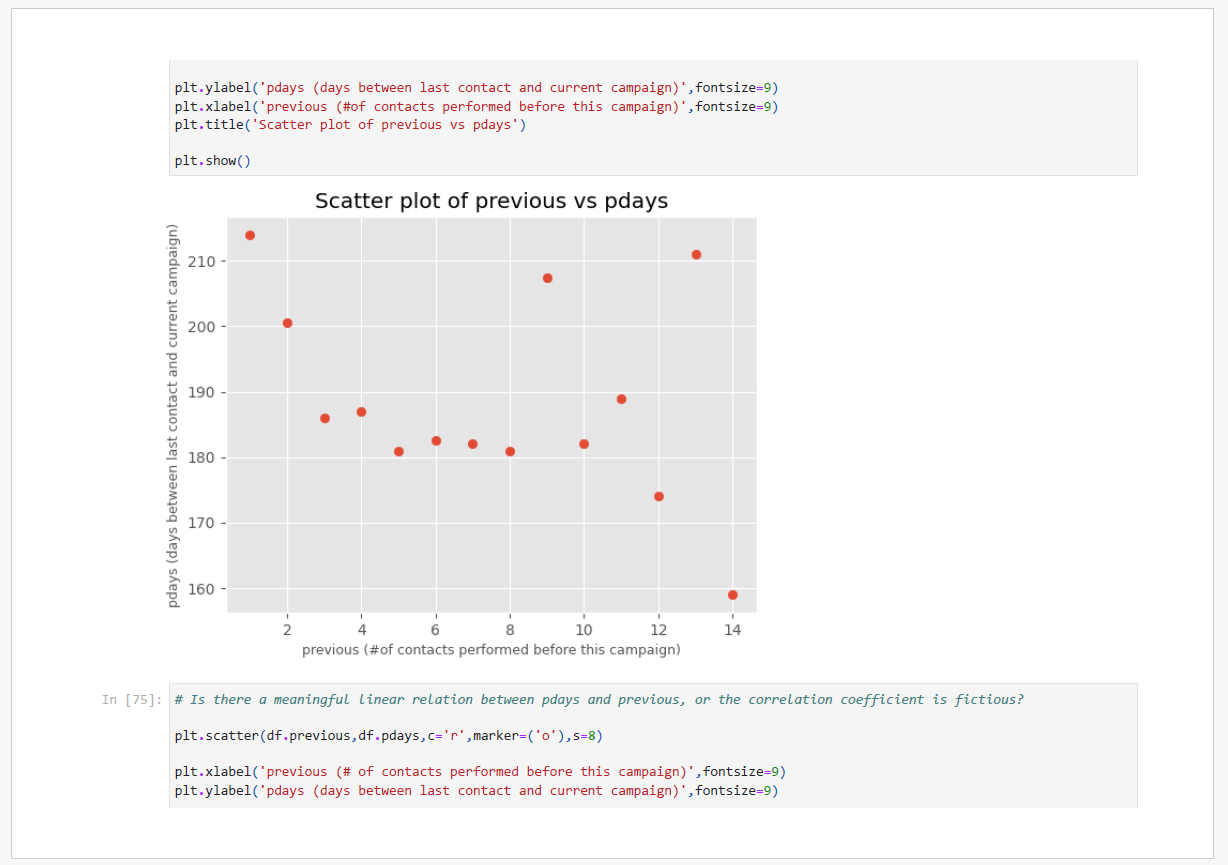
Task: Click the In [75] cell prompt
Action: (x=131, y=700)
